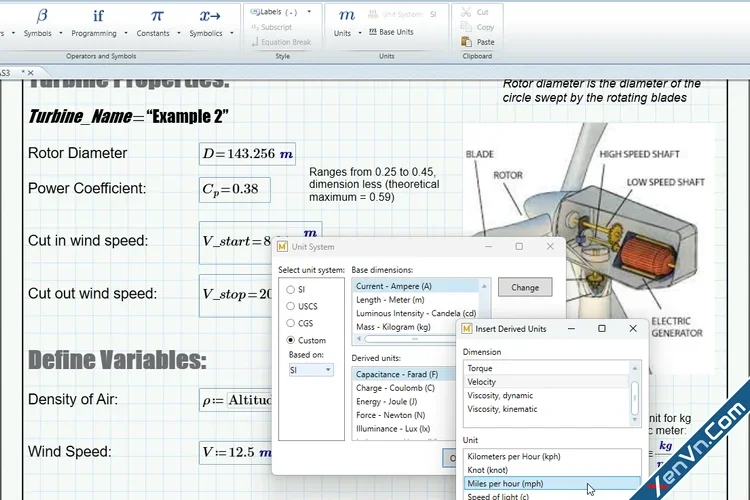Open the Based on SI dropdown
Screen dimensions: 750x500
click(311, 370)
